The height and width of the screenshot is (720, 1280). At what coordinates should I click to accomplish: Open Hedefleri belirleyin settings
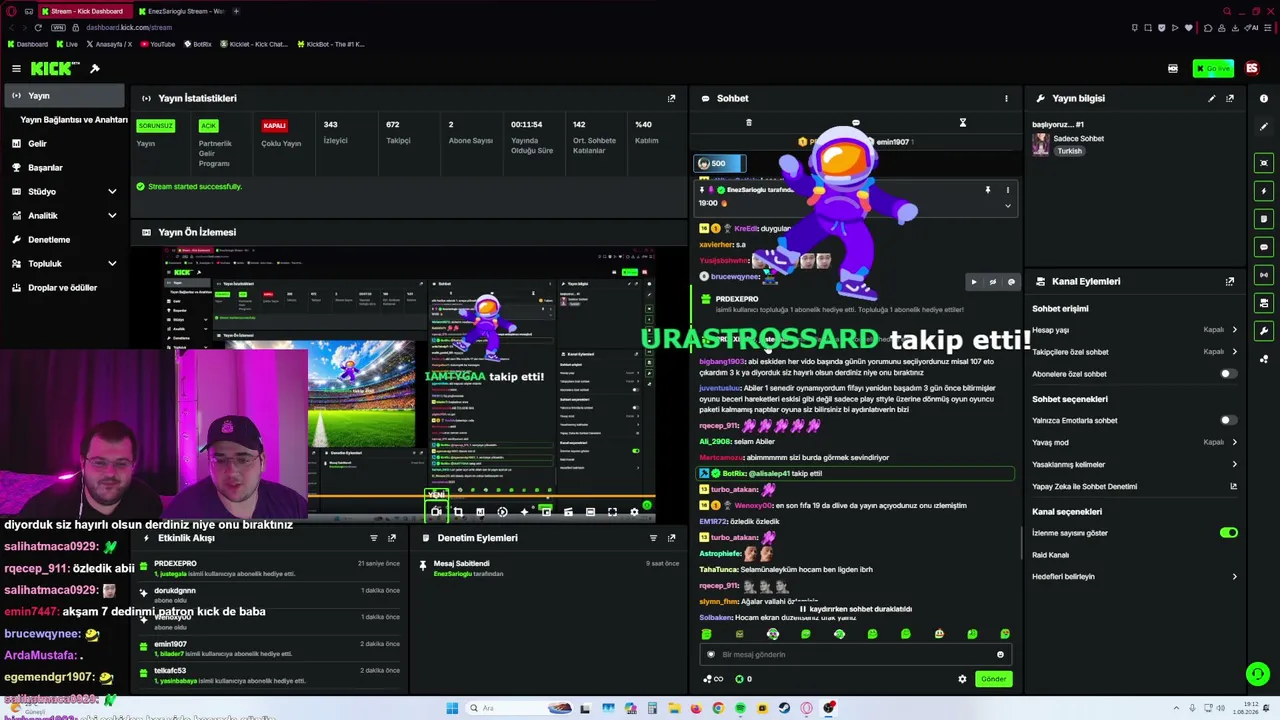click(x=1135, y=577)
